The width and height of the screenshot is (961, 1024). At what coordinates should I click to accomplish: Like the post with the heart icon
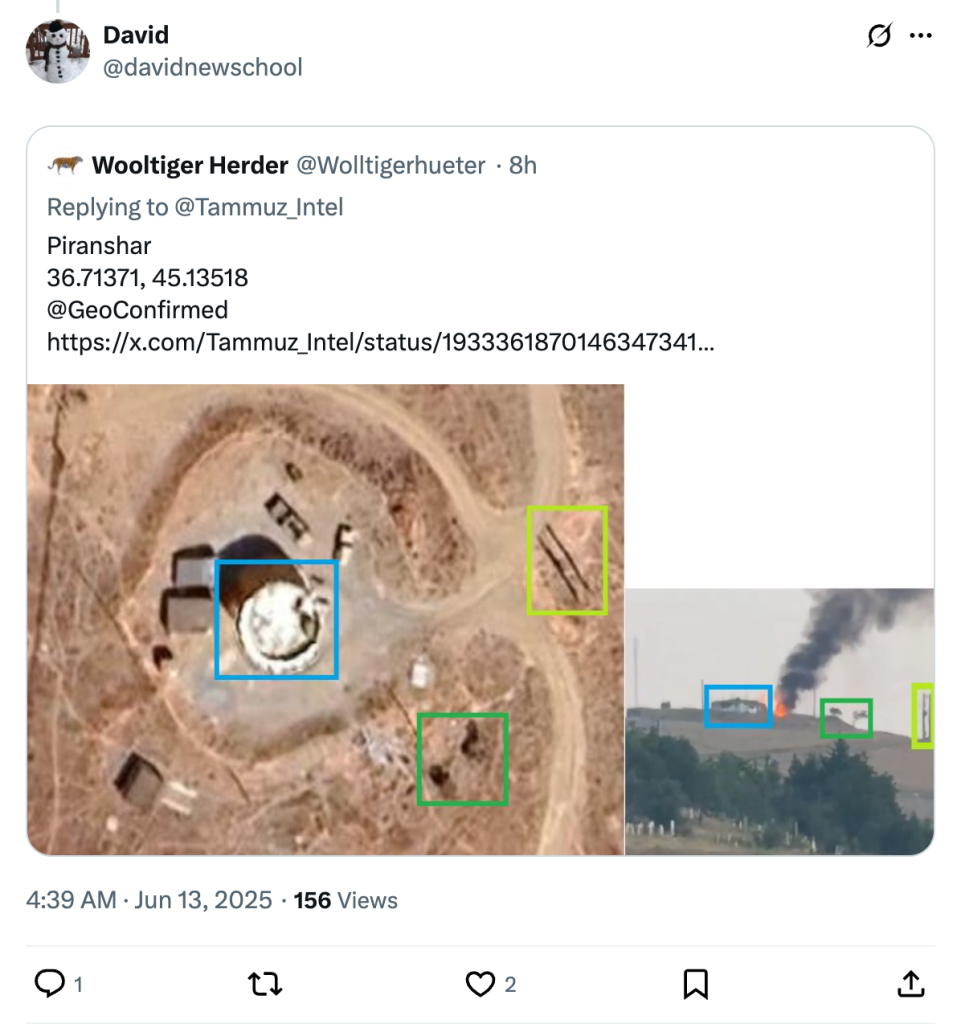tap(481, 984)
